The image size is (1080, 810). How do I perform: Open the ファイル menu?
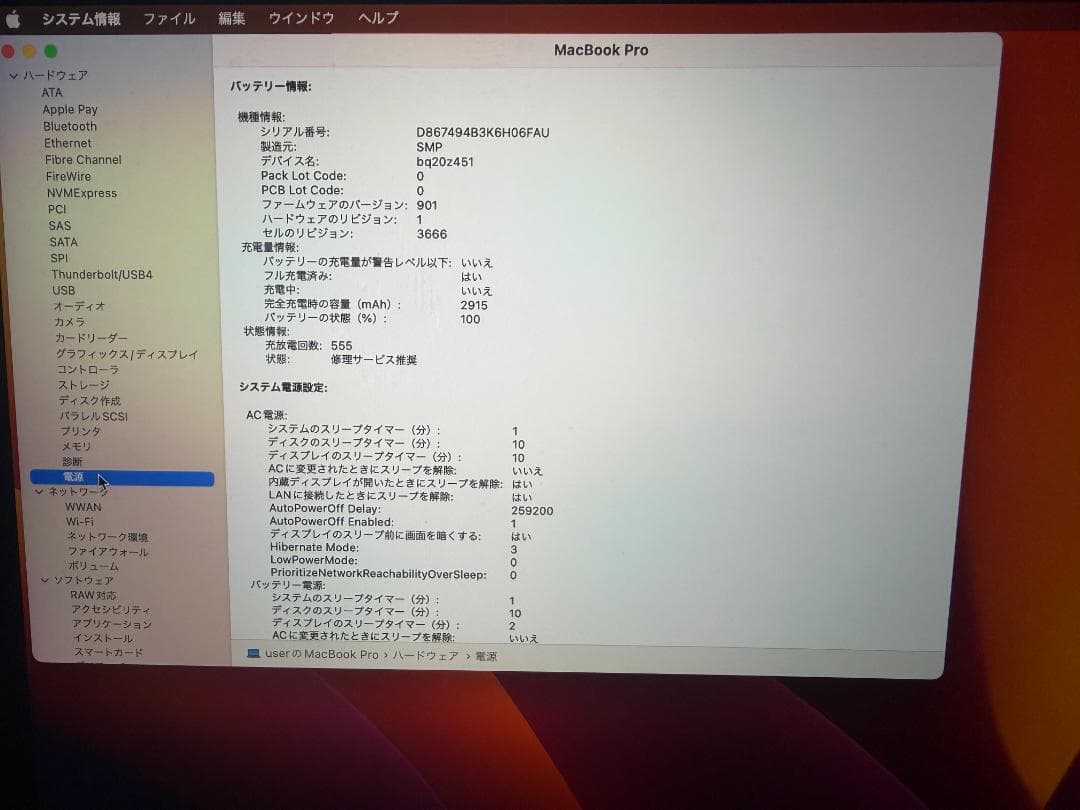click(169, 17)
